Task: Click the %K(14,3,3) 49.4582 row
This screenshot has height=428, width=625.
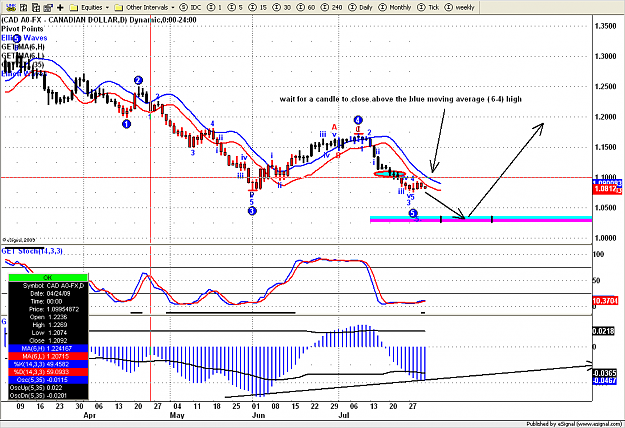Action: tap(48, 364)
